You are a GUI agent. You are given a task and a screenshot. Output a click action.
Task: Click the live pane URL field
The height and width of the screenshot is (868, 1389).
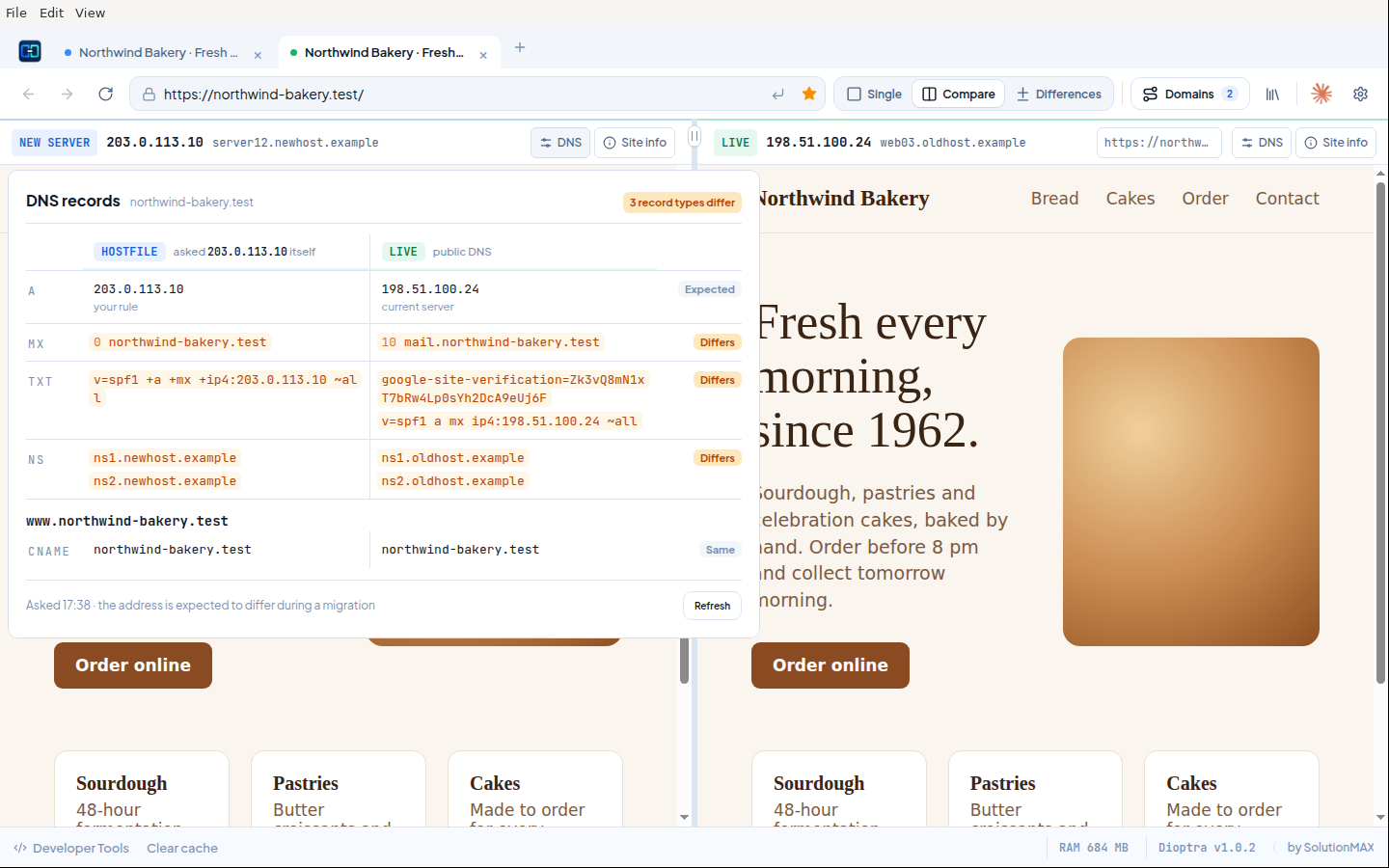pos(1159,143)
